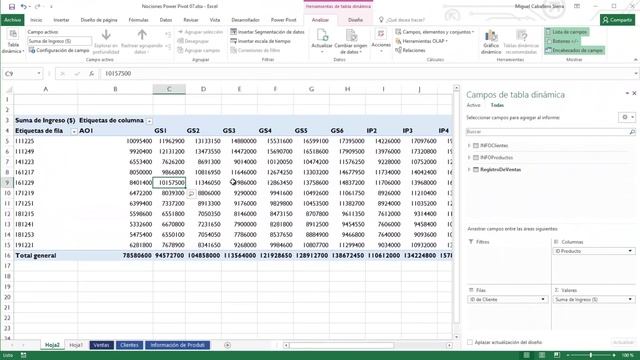Click Explorar en profundidad arrow icon
Screen dimensions: 640x360
[106, 35]
